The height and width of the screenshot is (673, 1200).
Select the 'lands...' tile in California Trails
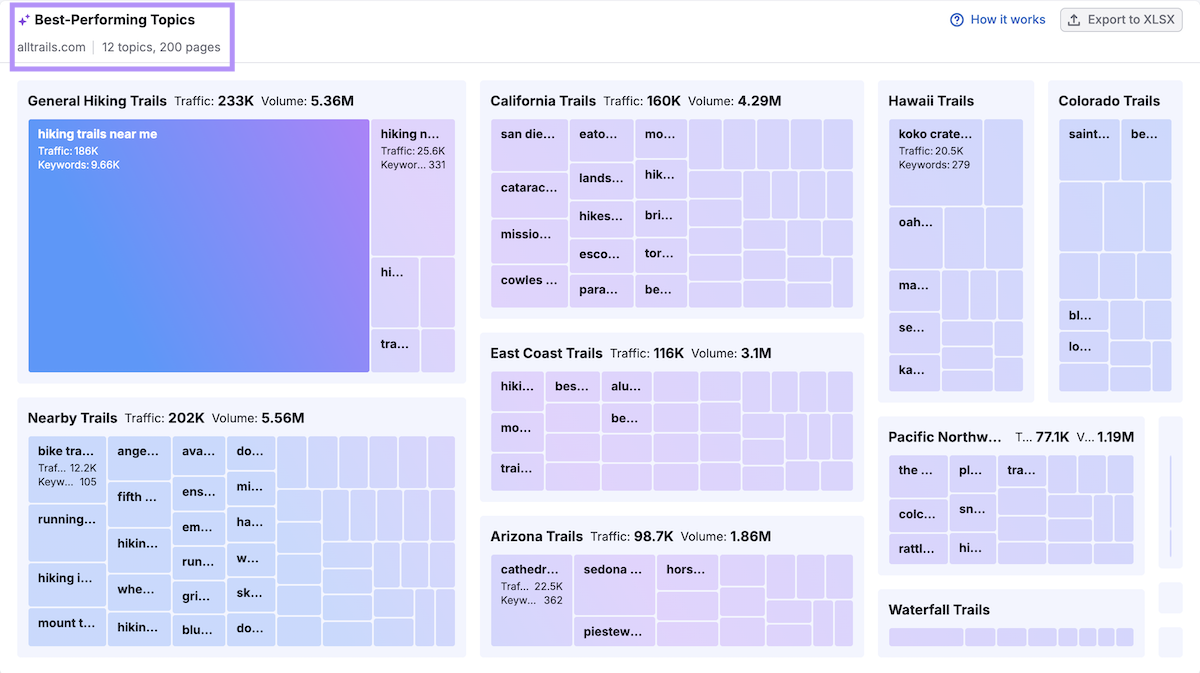pyautogui.click(x=601, y=182)
